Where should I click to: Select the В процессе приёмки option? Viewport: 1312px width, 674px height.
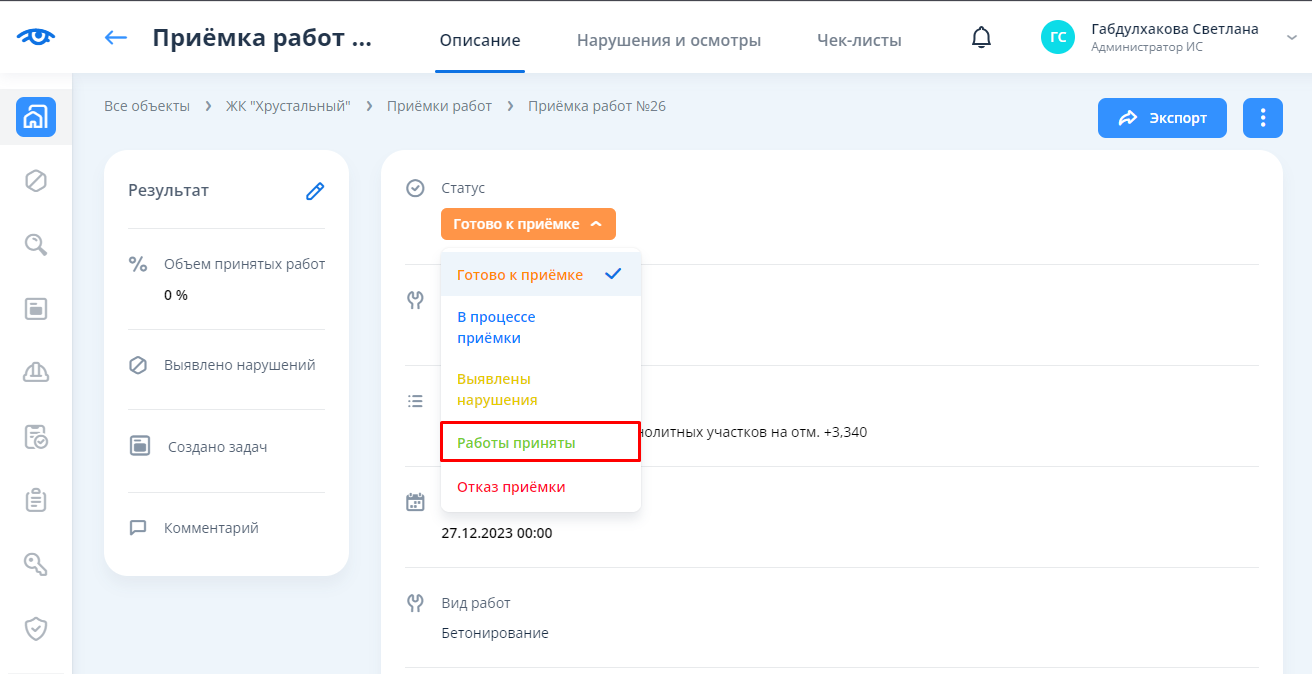(496, 327)
